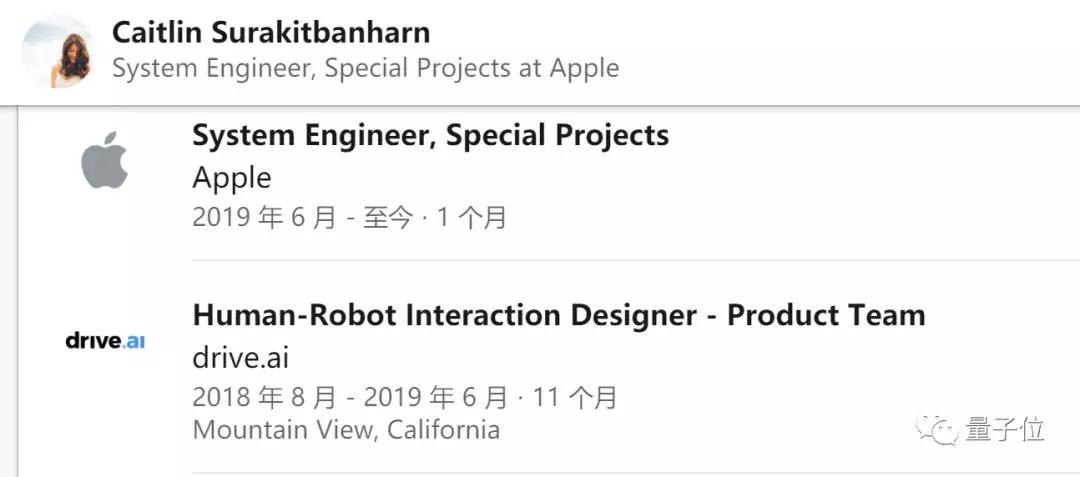Viewport: 1080px width, 477px height.
Task: Click the 量子位 watermark text
Action: [x=1004, y=430]
